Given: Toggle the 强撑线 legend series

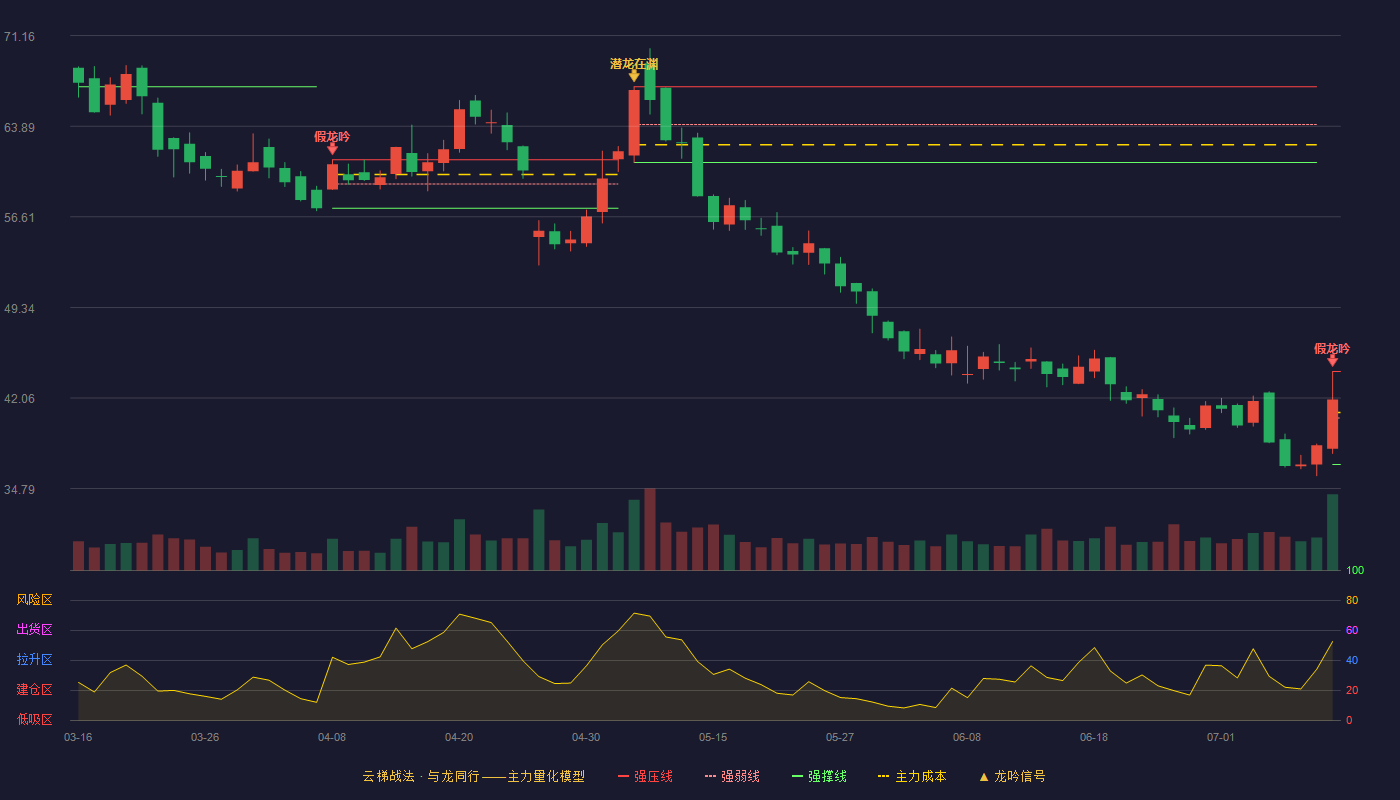Looking at the screenshot, I should (x=819, y=776).
